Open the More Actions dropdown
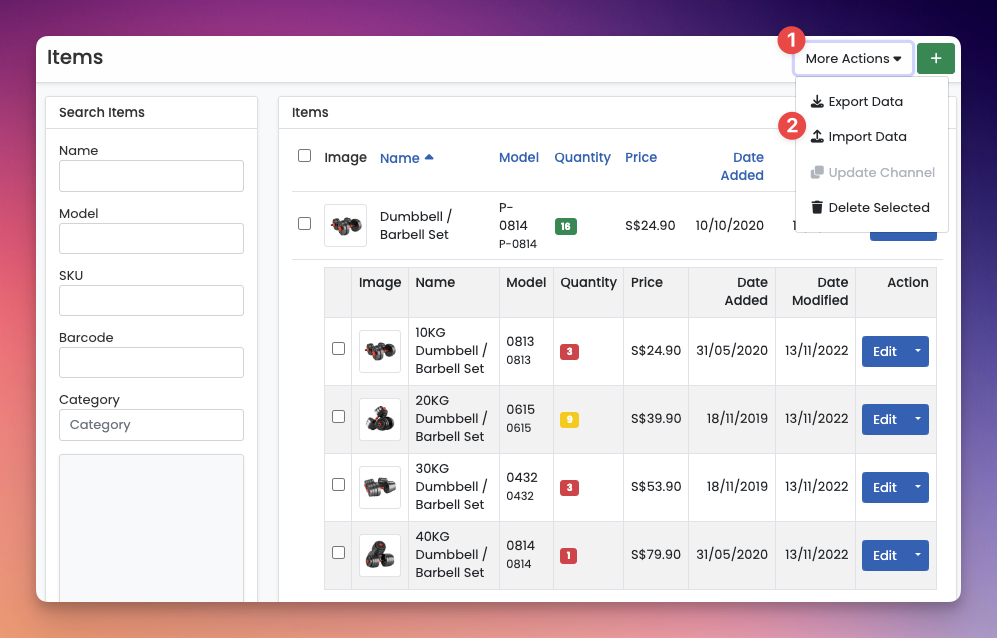Screen dimensions: 997x638 point(853,59)
